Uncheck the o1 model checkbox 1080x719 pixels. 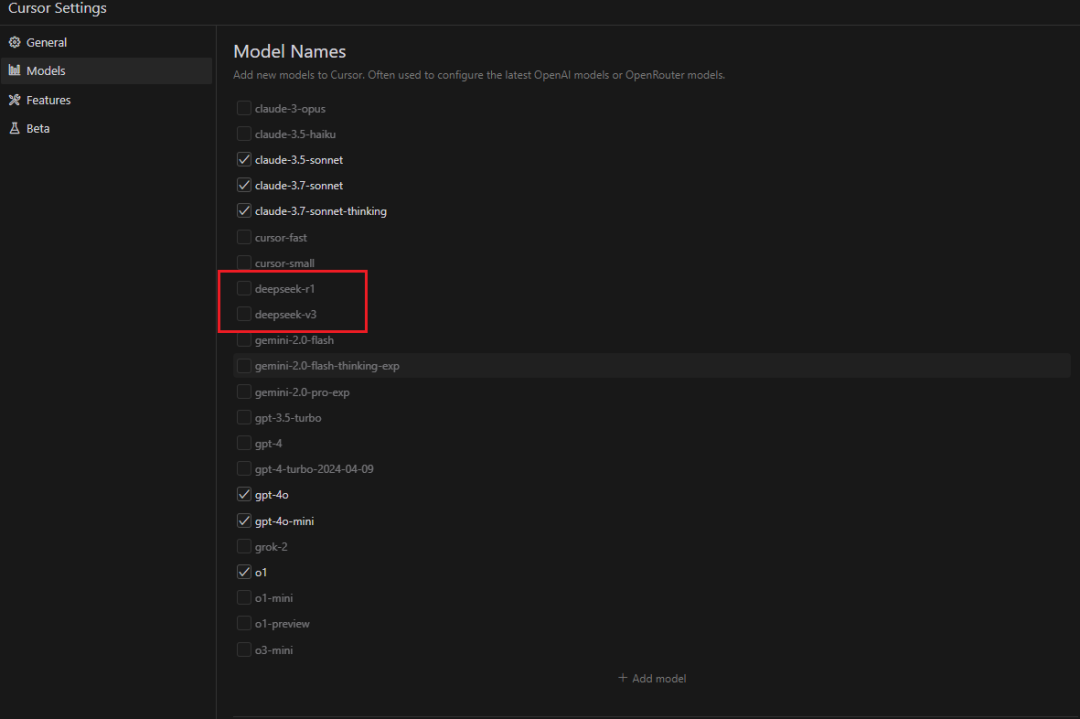pos(244,572)
